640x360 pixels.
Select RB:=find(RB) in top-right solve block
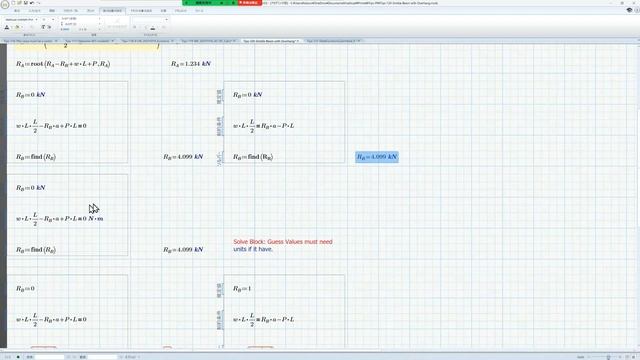[253, 157]
